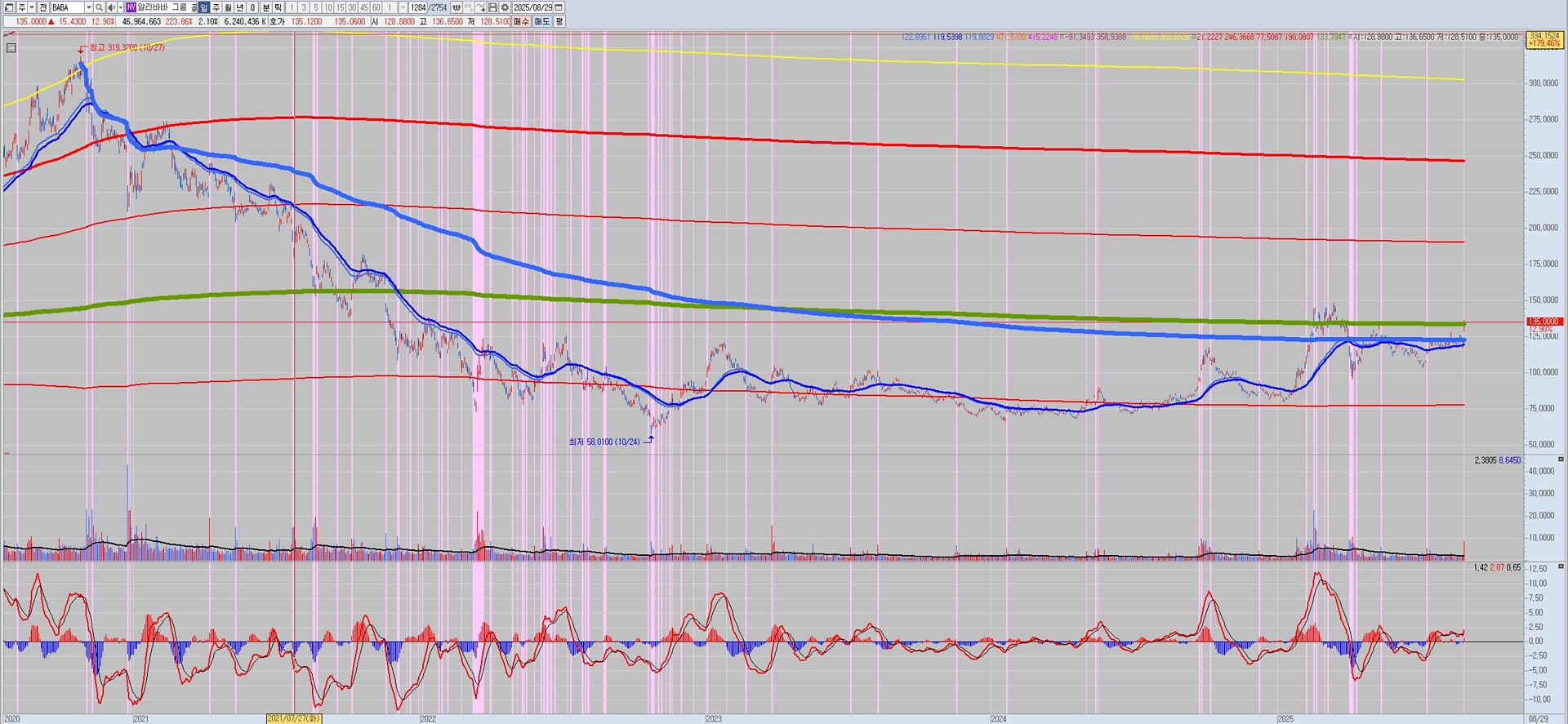Switch to the 주 weekly period button
Screen dimensions: 1568x724
click(216, 7)
